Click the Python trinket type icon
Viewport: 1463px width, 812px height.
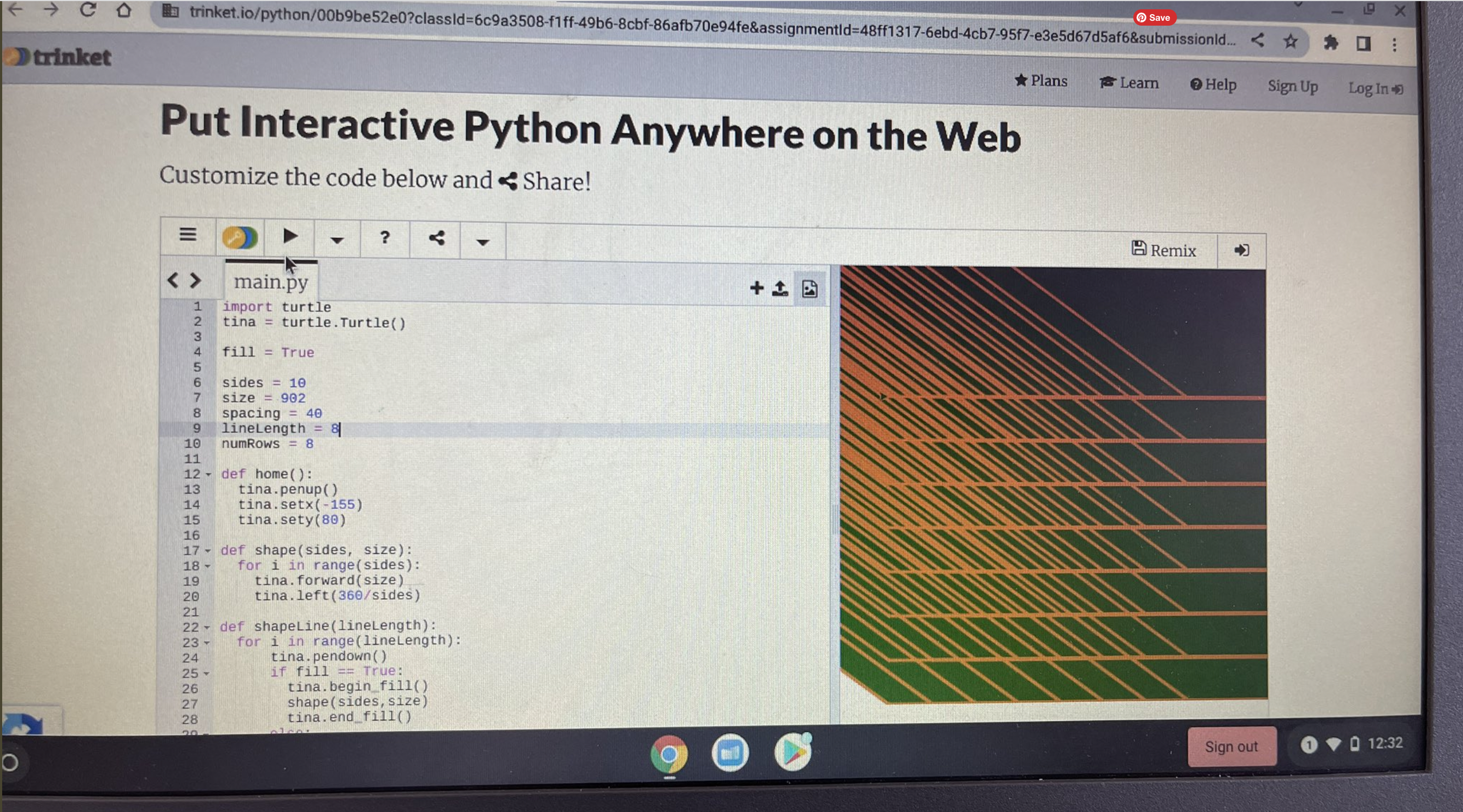240,237
